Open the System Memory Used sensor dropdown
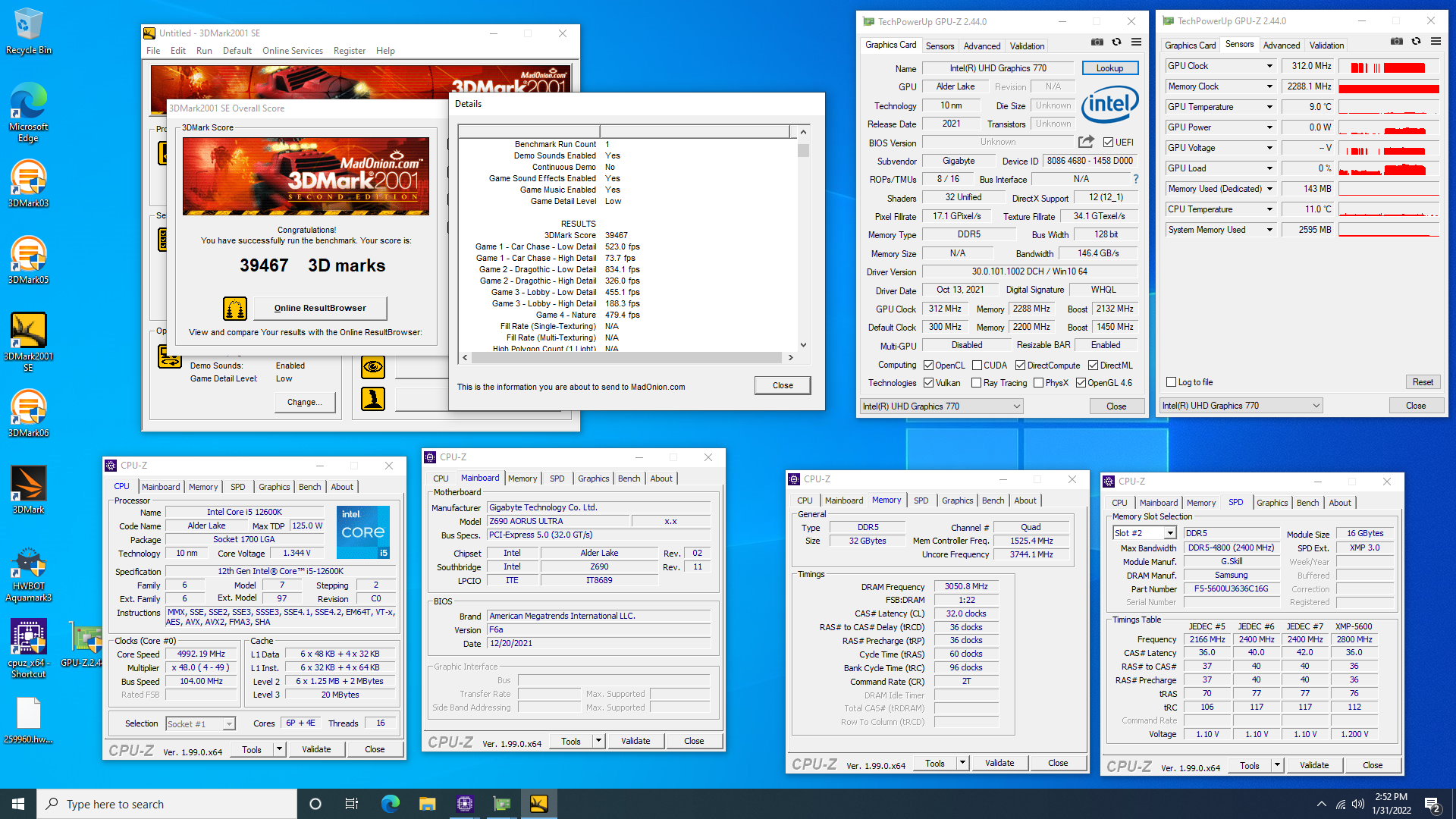The image size is (1456, 819). tap(1269, 230)
